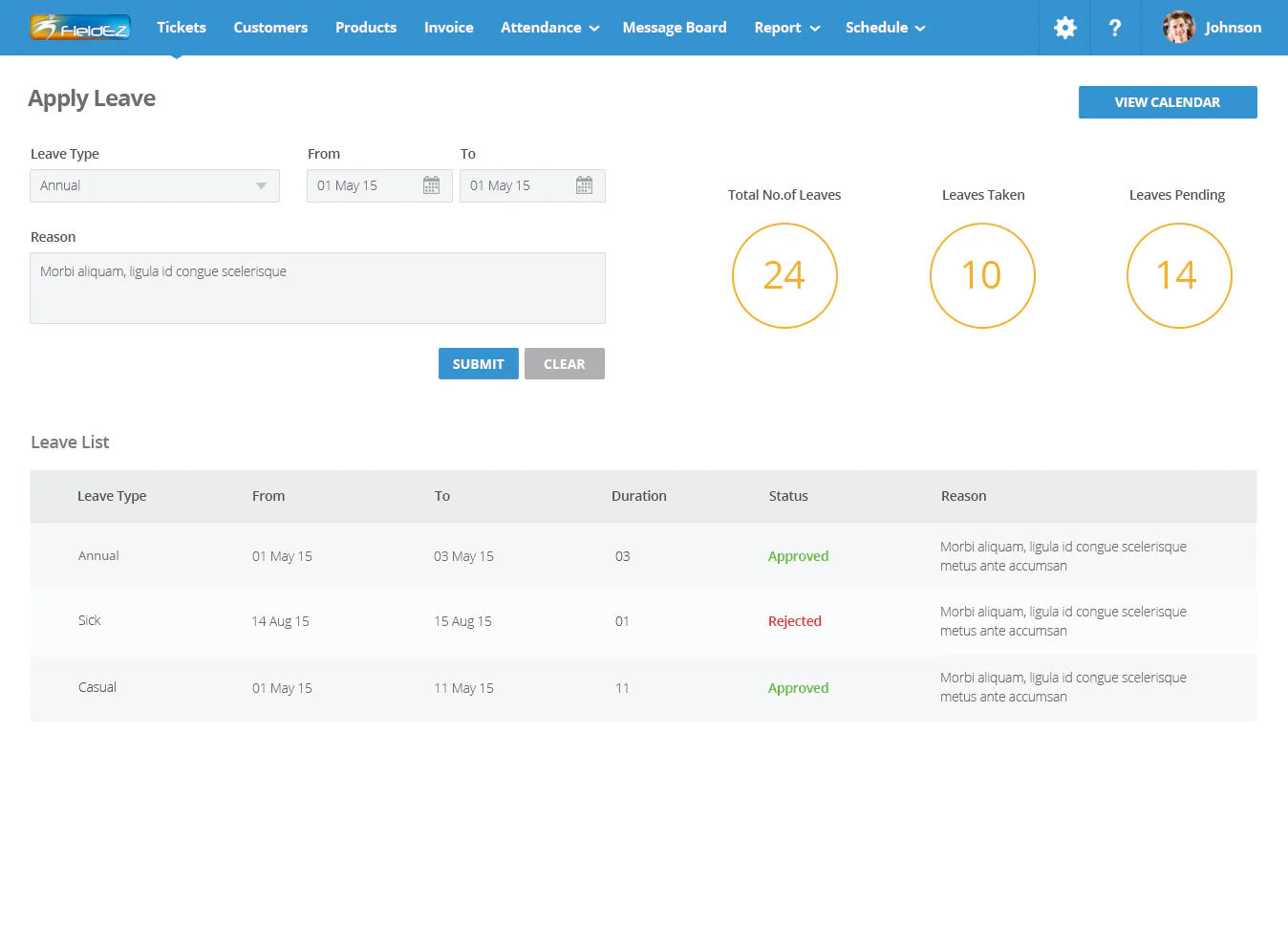Click the Reason column header in table
Screen dimensions: 1288x949
pos(963,496)
